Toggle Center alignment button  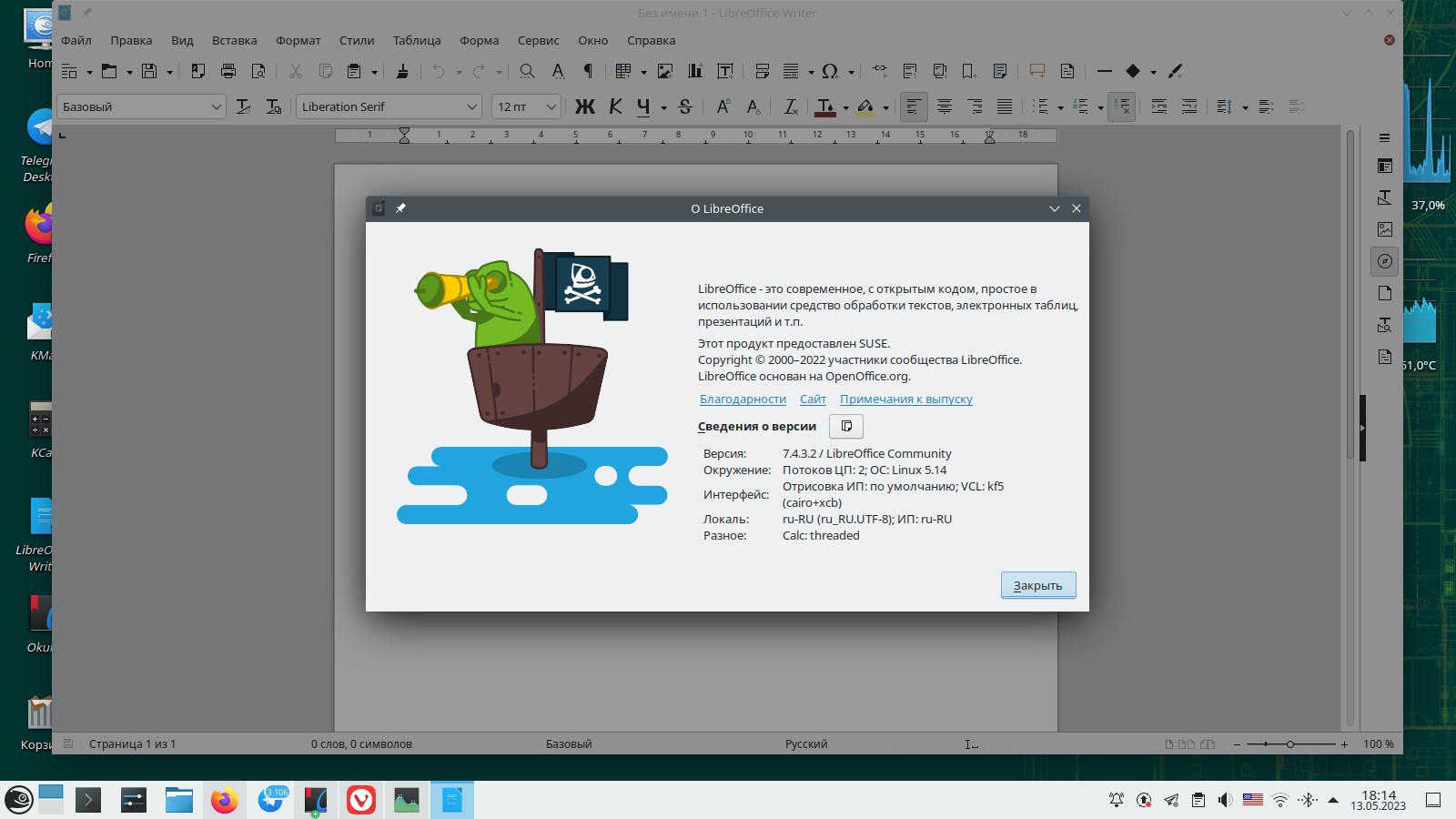(945, 106)
